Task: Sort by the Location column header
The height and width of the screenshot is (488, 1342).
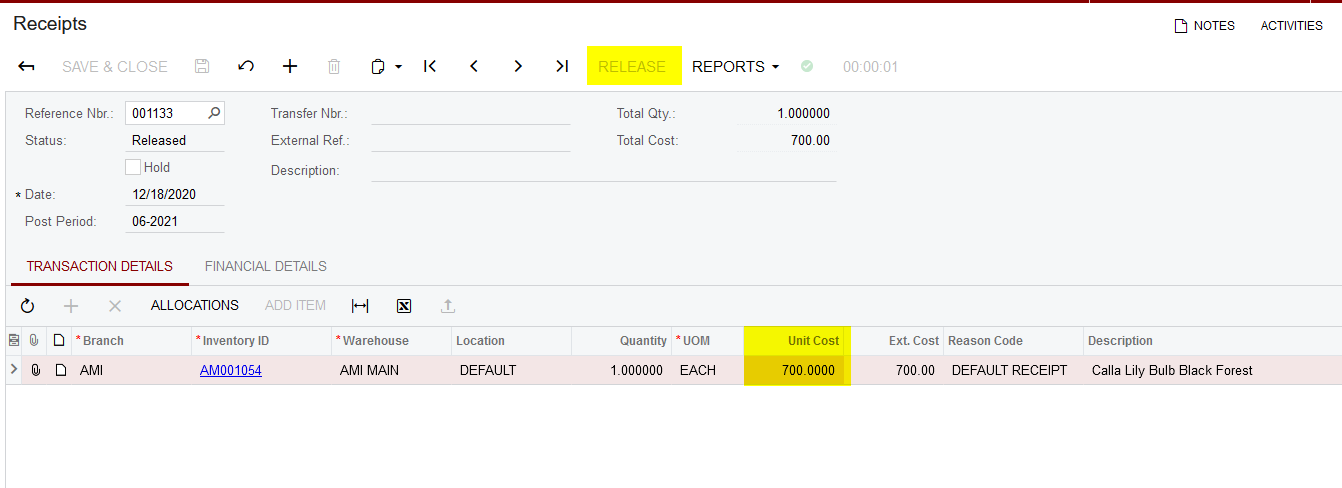Action: tap(511, 341)
